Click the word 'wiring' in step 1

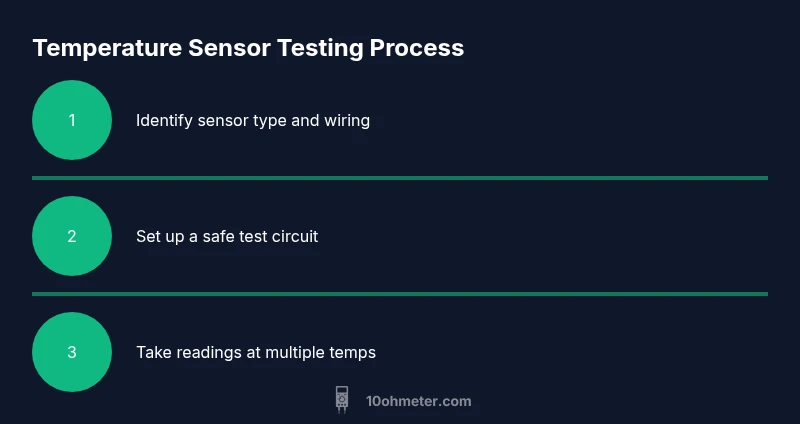346,121
